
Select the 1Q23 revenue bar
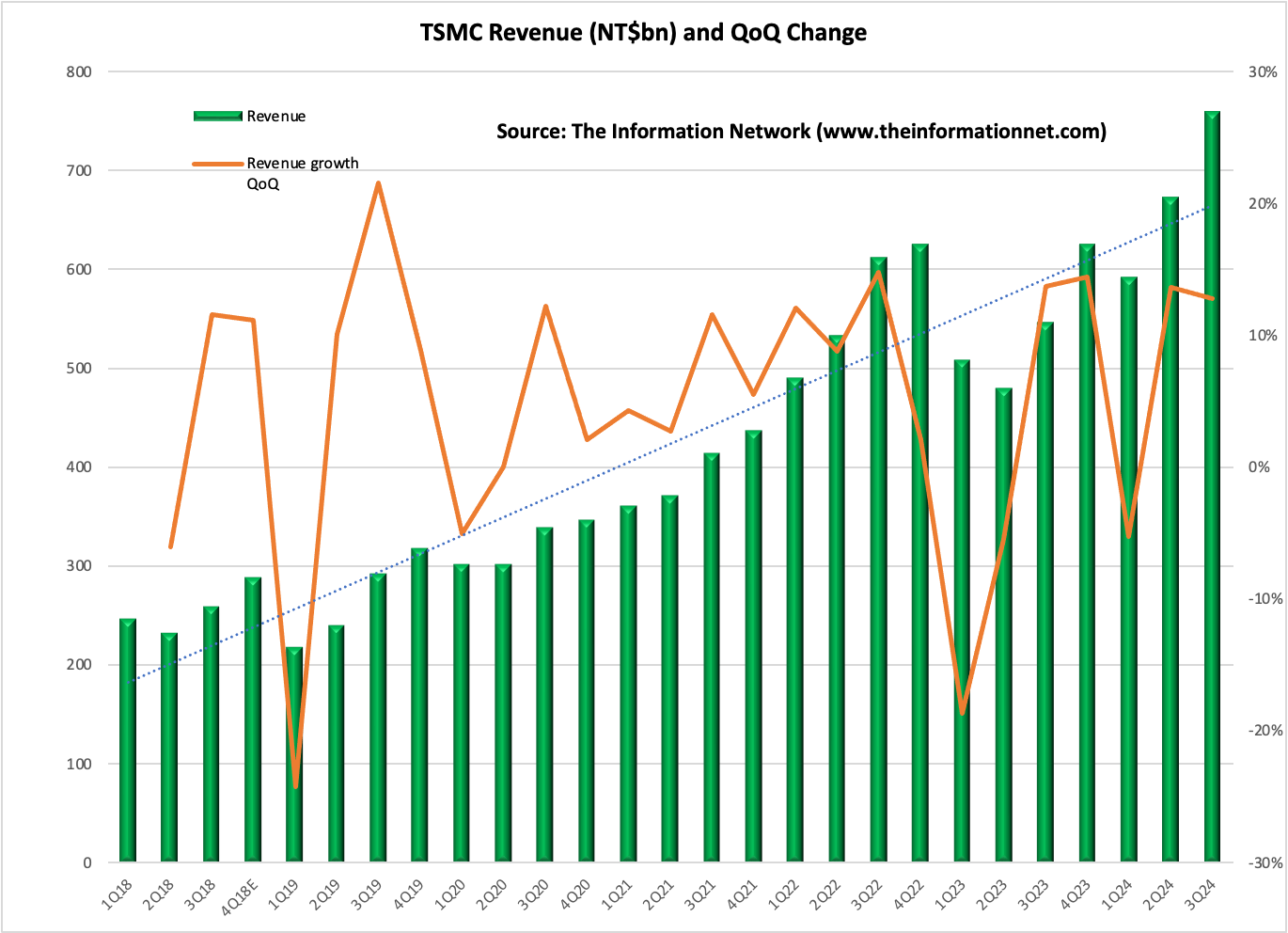tap(962, 610)
